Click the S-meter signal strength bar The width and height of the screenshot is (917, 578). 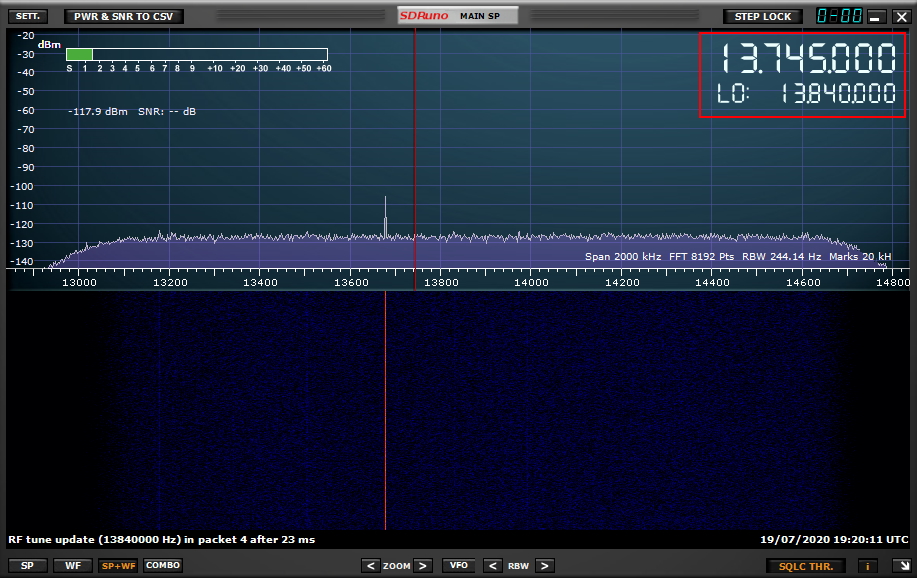pos(196,54)
